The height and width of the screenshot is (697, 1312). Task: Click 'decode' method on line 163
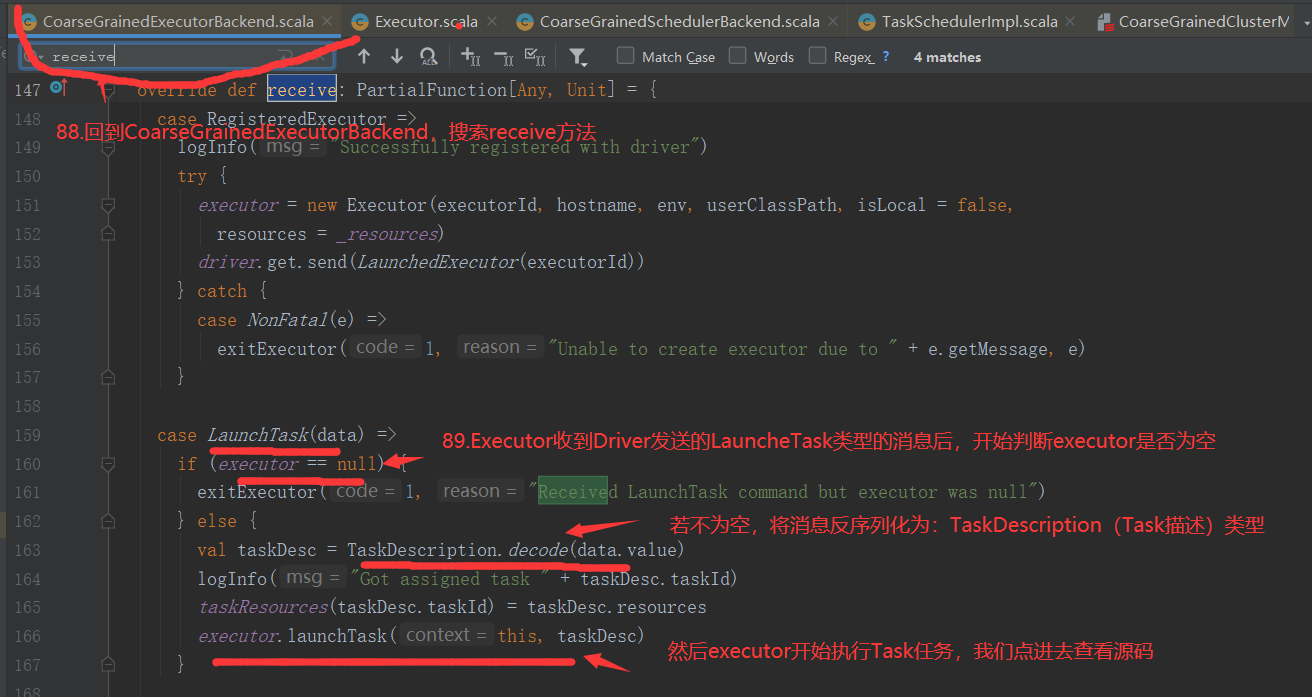(537, 550)
